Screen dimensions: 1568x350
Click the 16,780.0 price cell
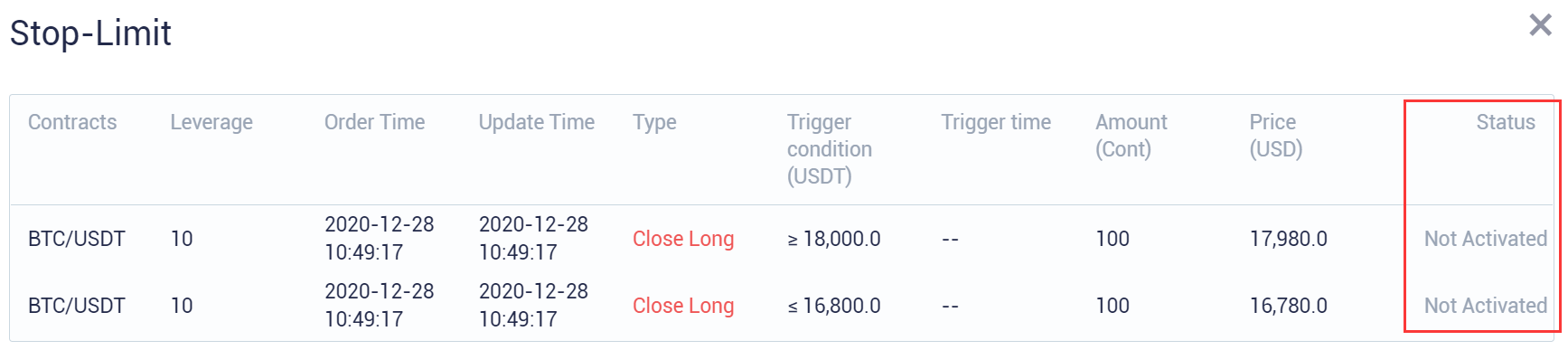coord(1288,306)
